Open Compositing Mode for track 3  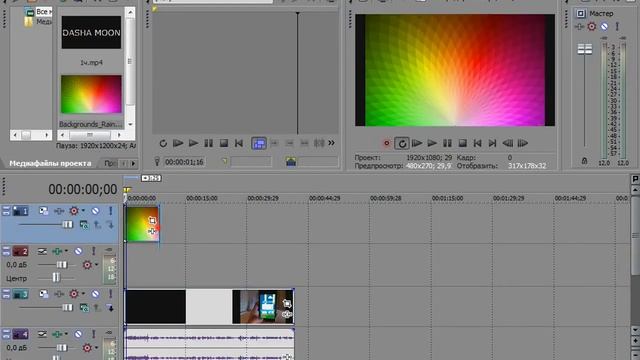click(84, 308)
